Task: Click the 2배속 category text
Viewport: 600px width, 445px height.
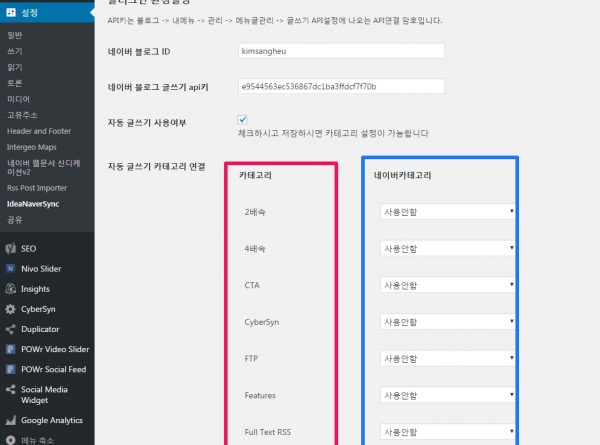Action: [x=255, y=212]
